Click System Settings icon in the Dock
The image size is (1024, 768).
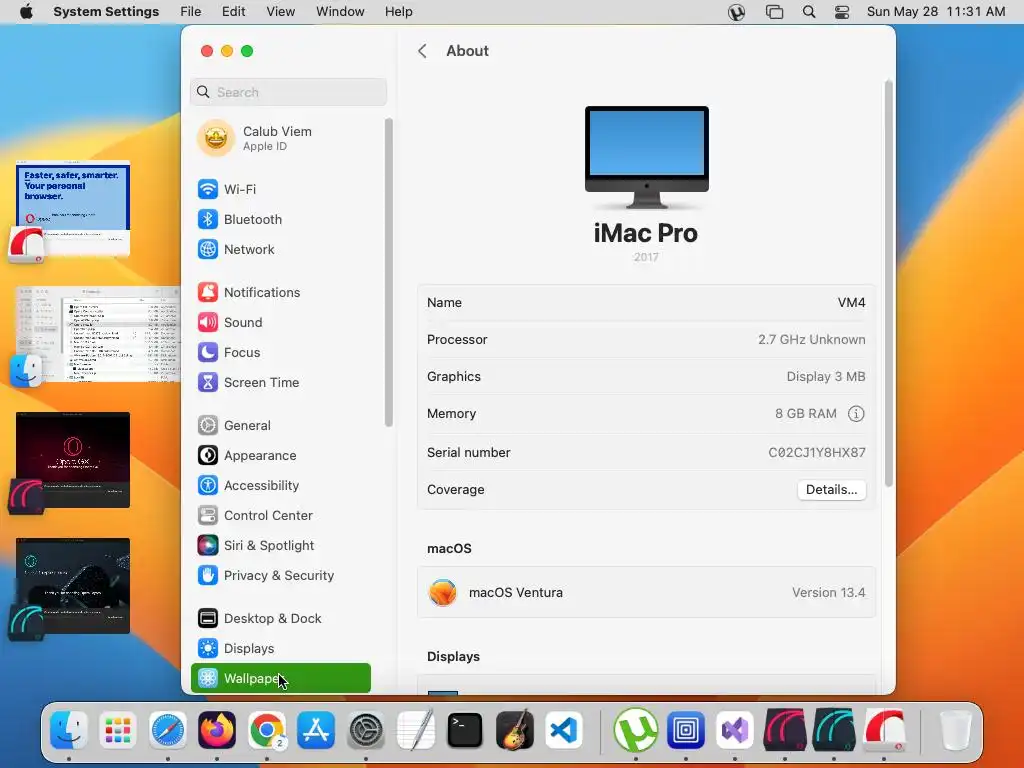pyautogui.click(x=366, y=729)
